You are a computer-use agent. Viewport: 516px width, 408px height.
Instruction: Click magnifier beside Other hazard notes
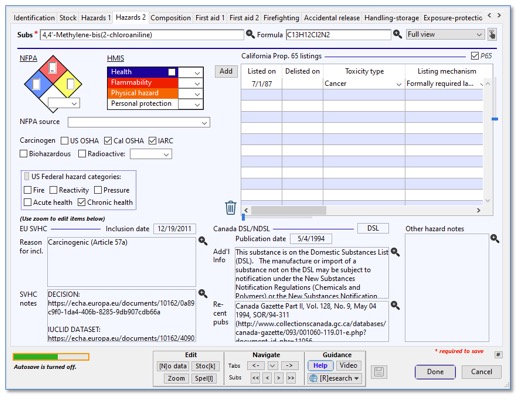(x=495, y=238)
